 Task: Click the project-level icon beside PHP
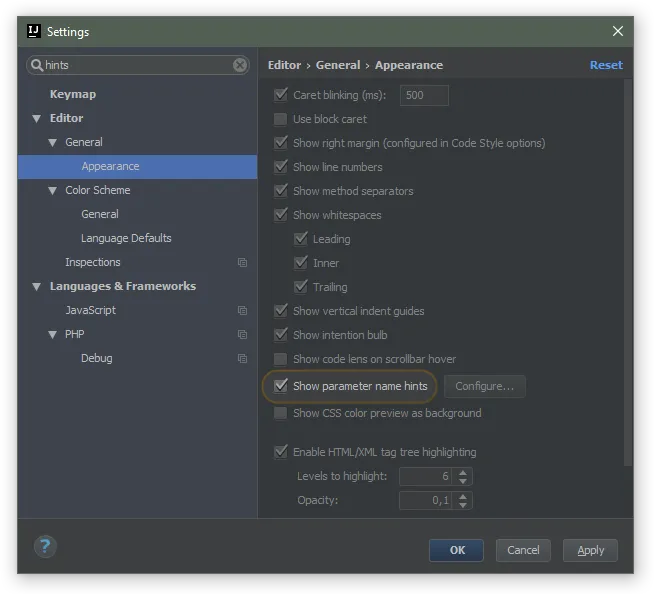tap(242, 335)
